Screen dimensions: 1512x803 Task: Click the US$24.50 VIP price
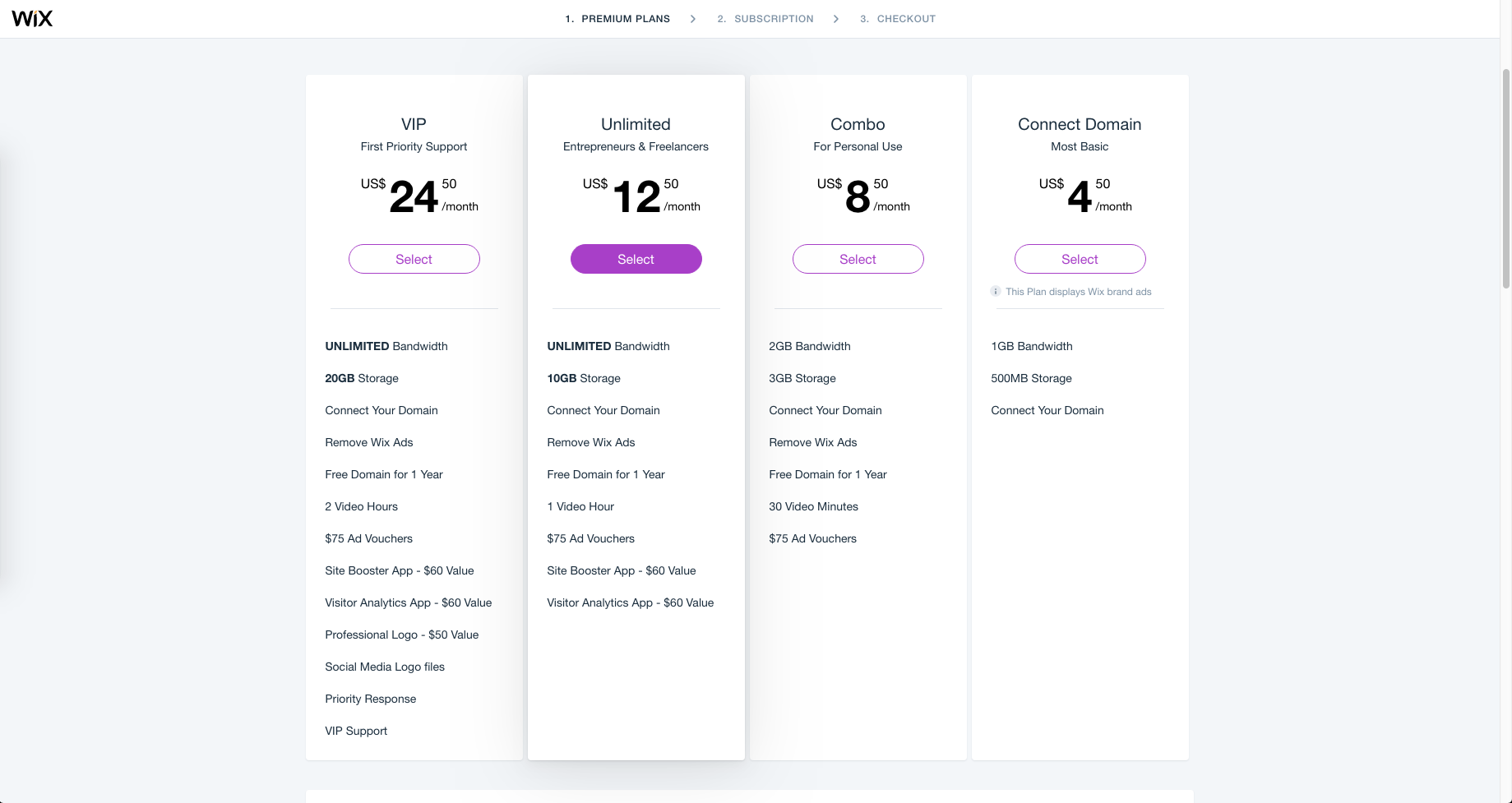419,196
